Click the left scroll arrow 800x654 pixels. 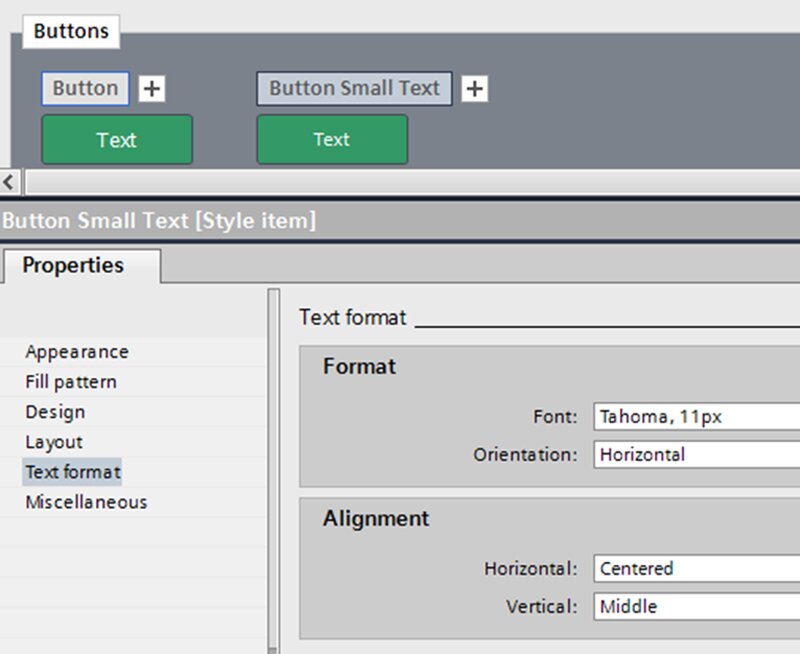(x=9, y=182)
